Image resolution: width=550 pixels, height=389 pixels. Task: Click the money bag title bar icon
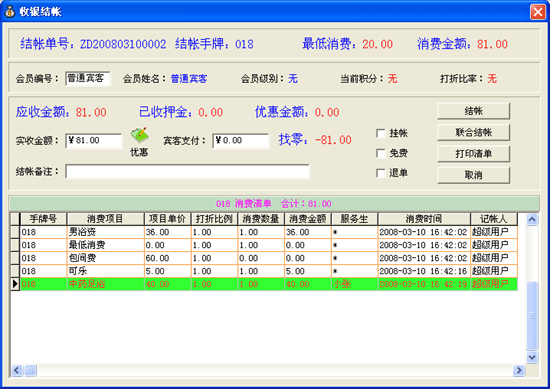coord(10,12)
